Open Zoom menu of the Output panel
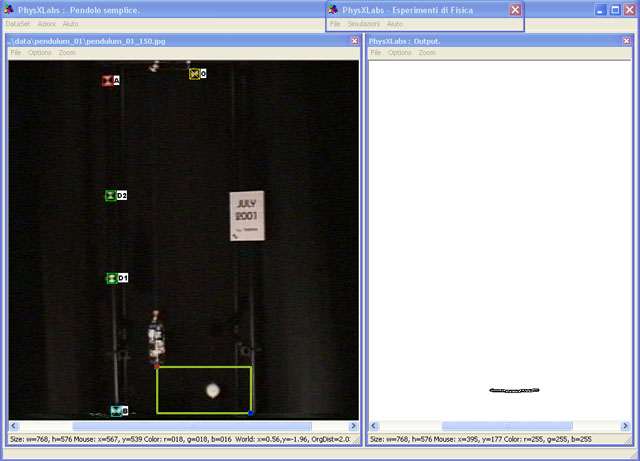The image size is (640, 461). tap(427, 53)
